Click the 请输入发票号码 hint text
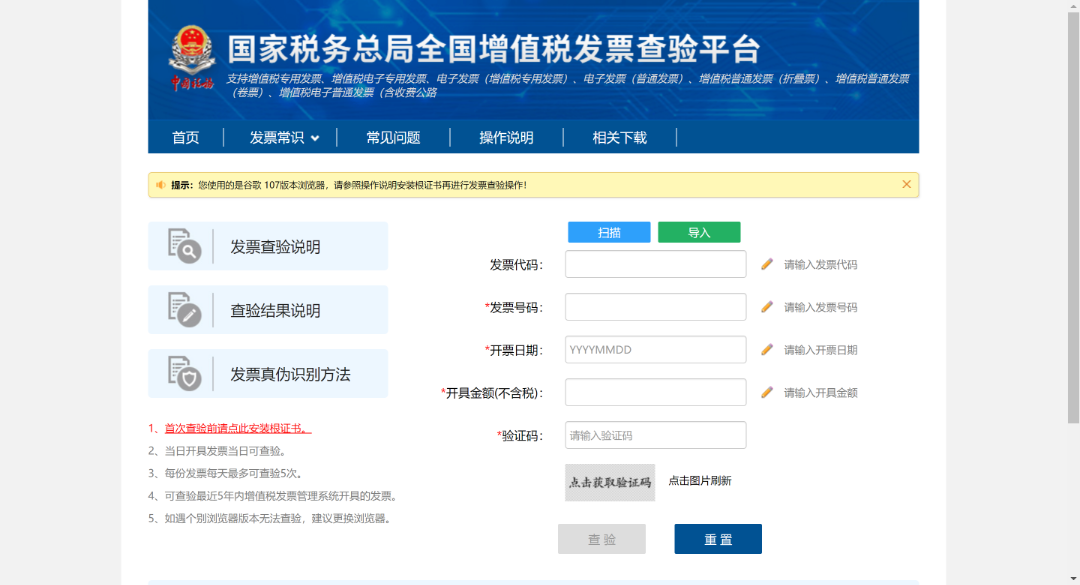The width and height of the screenshot is (1080, 585). (820, 307)
